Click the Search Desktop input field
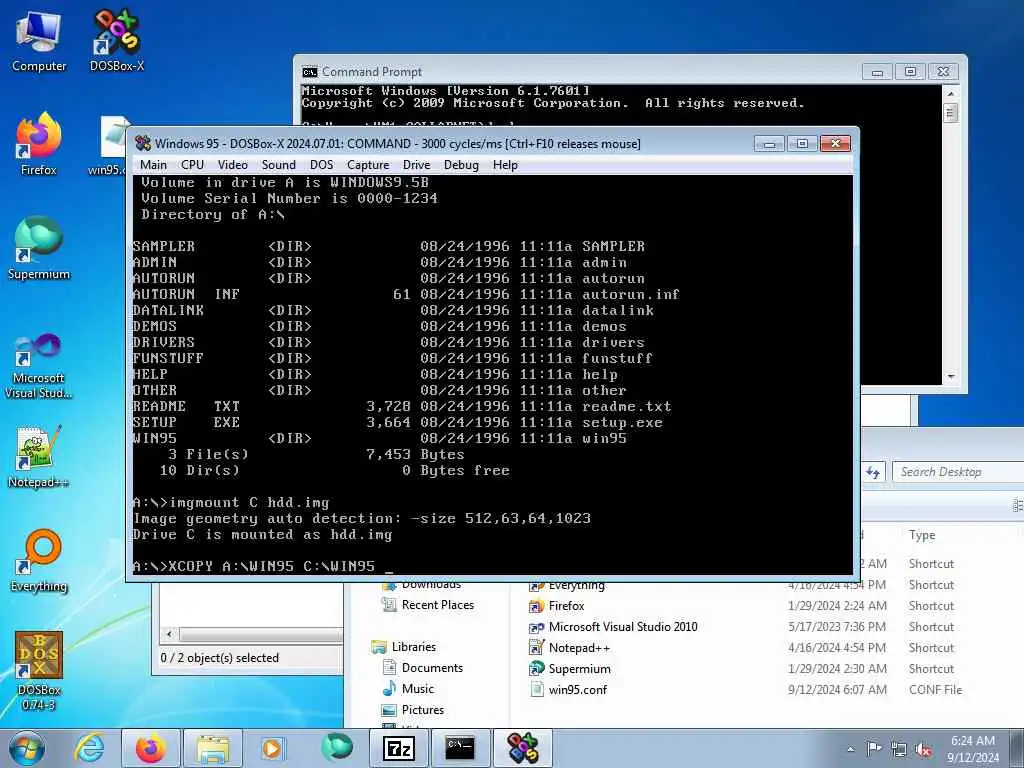1024x768 pixels. [x=957, y=472]
